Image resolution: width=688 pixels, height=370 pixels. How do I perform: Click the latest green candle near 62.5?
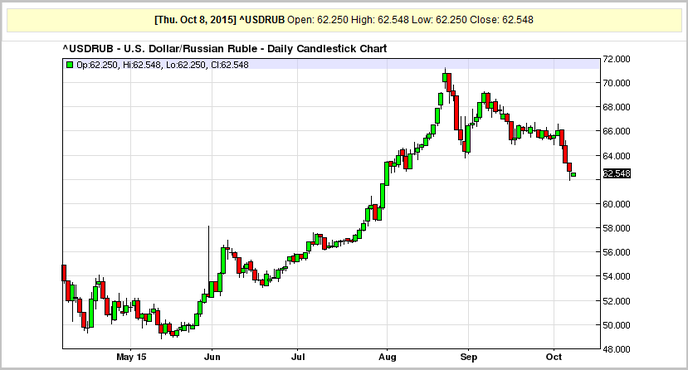(573, 175)
